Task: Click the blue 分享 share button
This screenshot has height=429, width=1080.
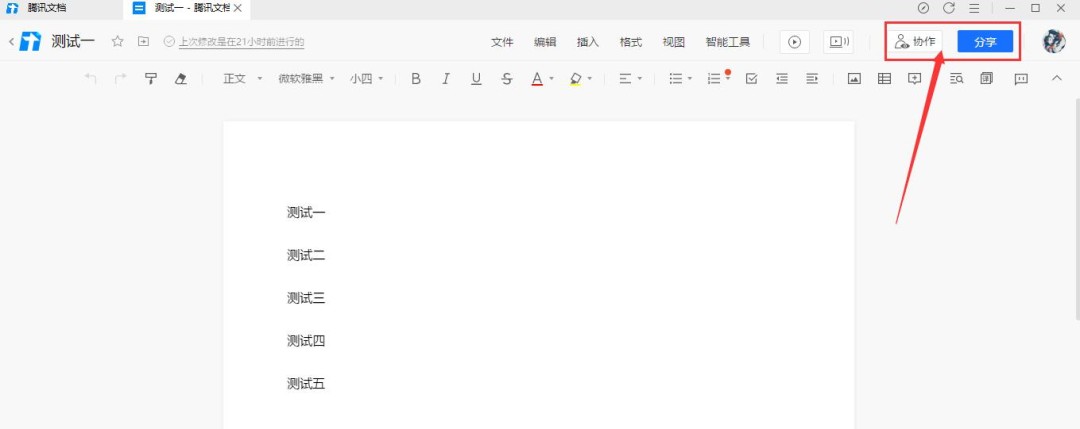Action: [985, 42]
